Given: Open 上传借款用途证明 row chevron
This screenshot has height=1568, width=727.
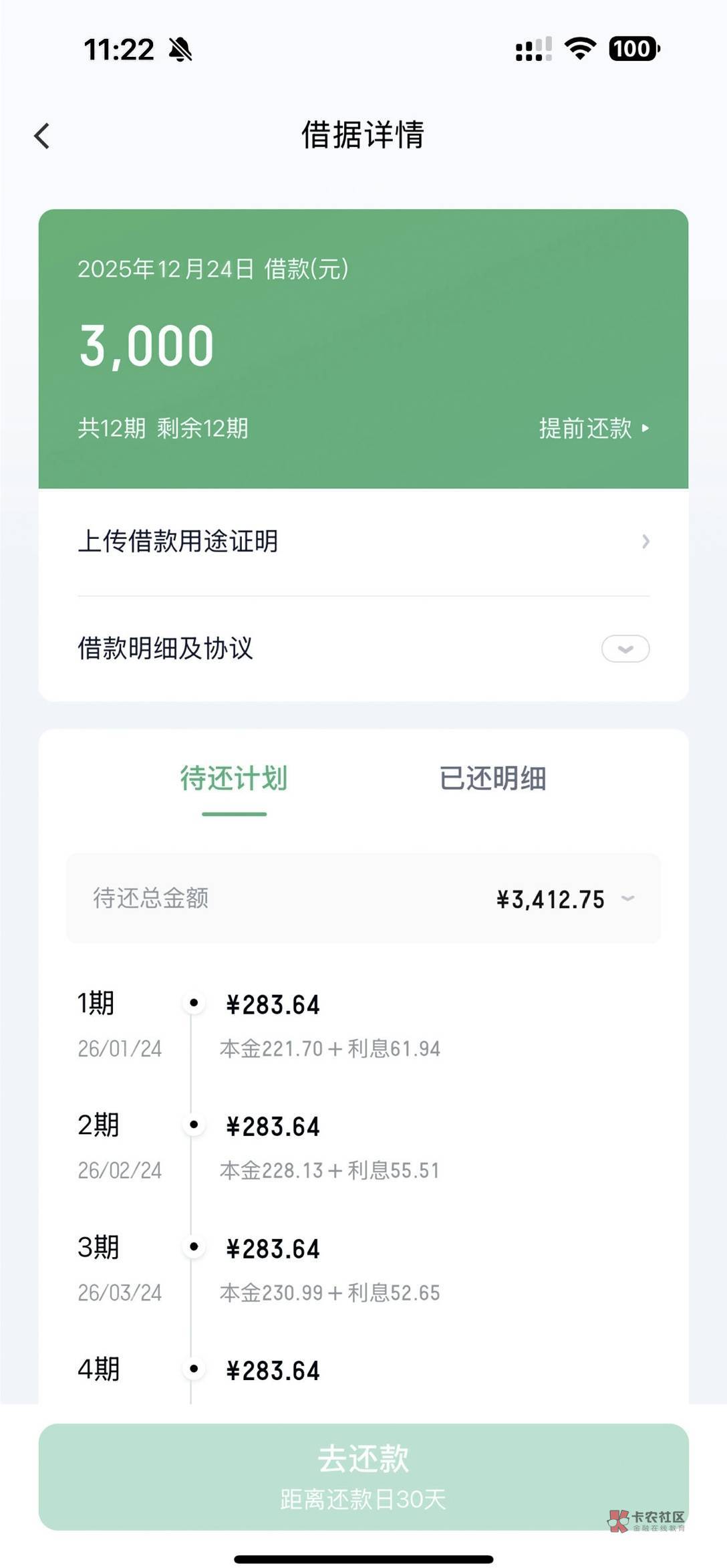Looking at the screenshot, I should [645, 542].
